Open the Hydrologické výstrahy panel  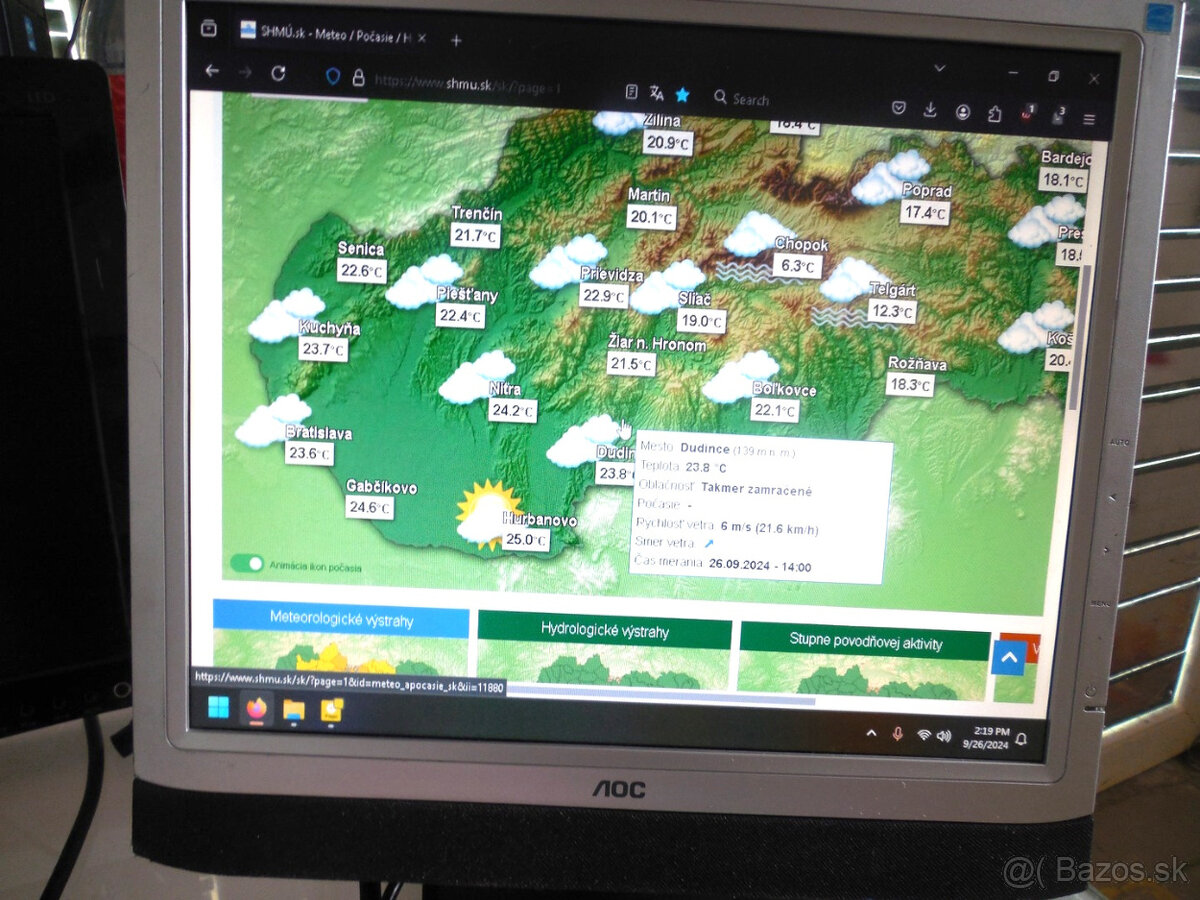(604, 631)
